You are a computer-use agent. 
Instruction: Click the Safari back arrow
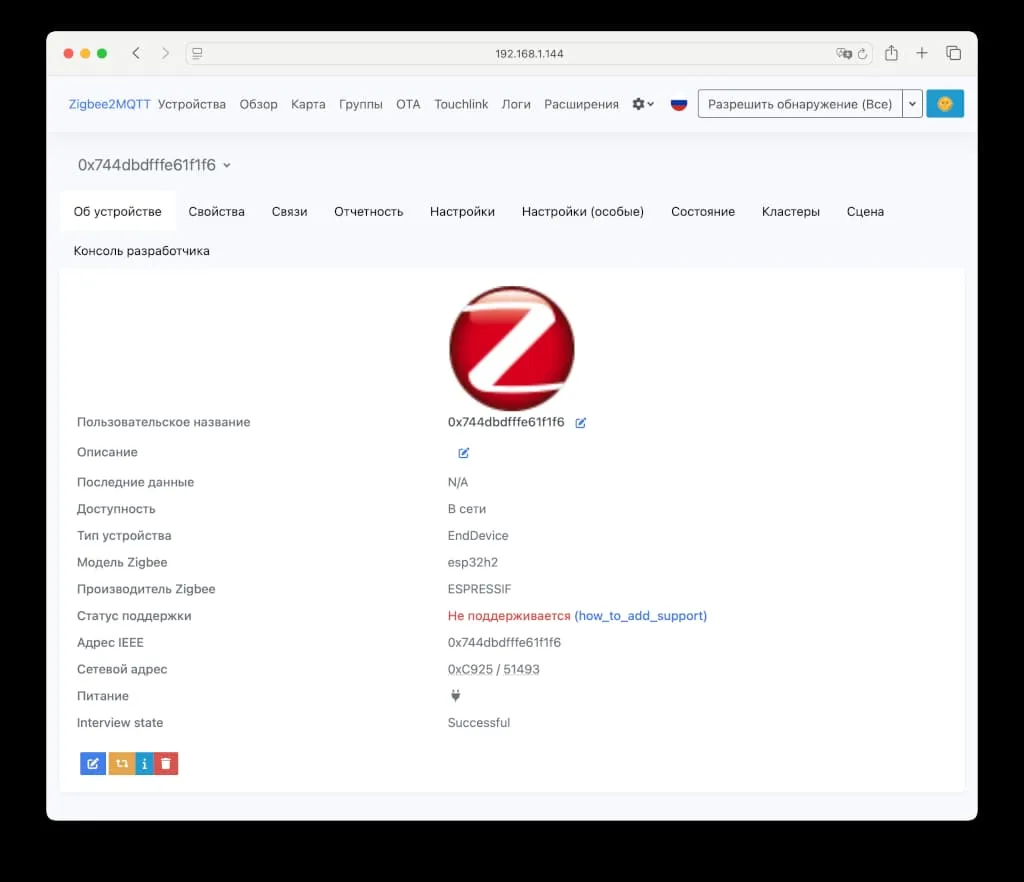pyautogui.click(x=136, y=53)
